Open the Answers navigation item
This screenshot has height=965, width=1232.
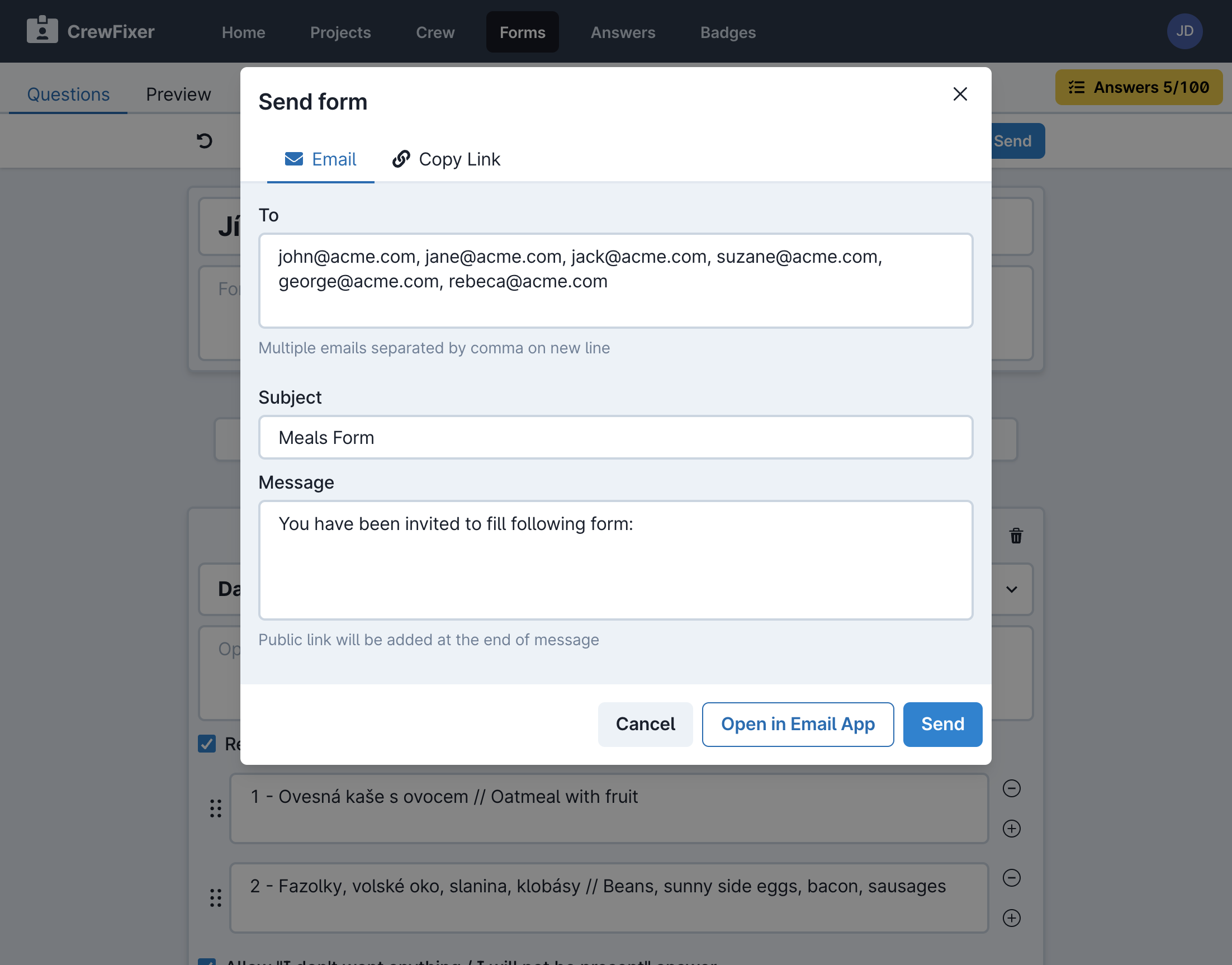coord(623,32)
